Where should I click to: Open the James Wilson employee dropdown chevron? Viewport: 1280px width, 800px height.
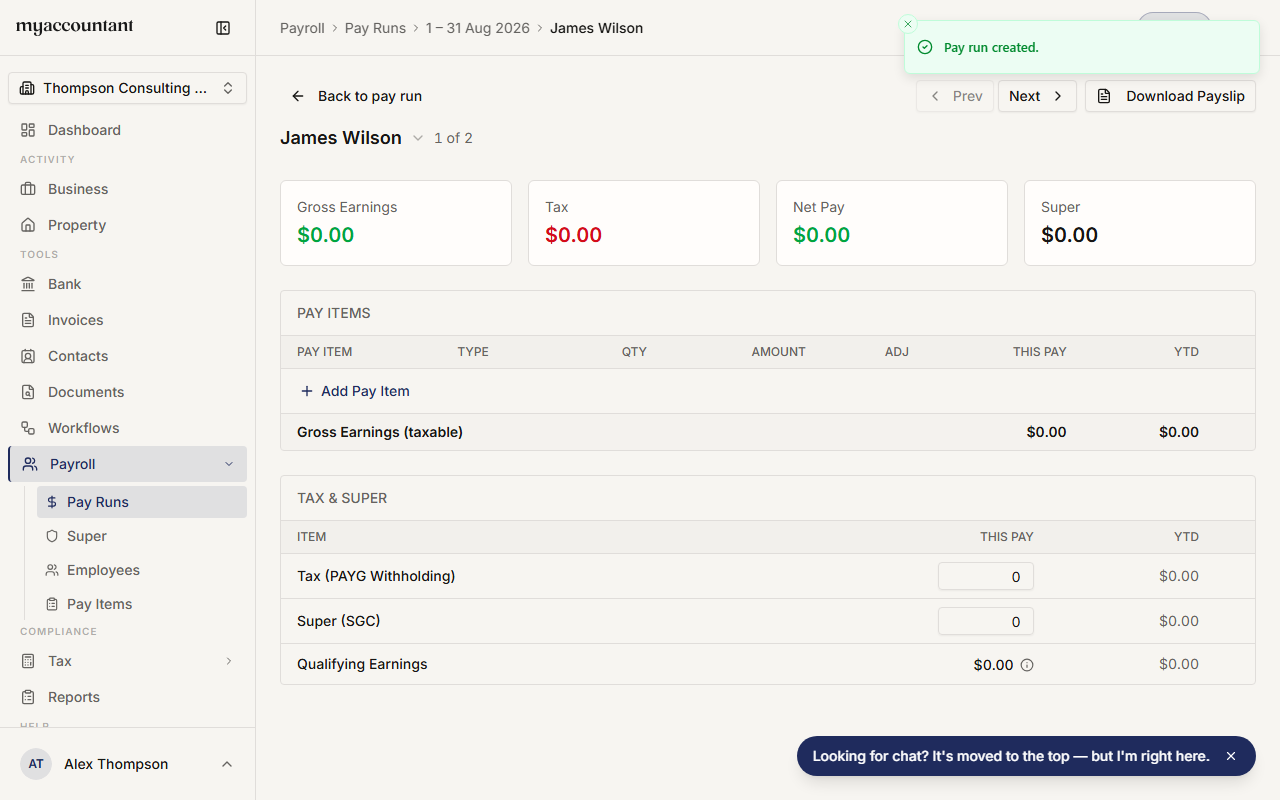(418, 138)
